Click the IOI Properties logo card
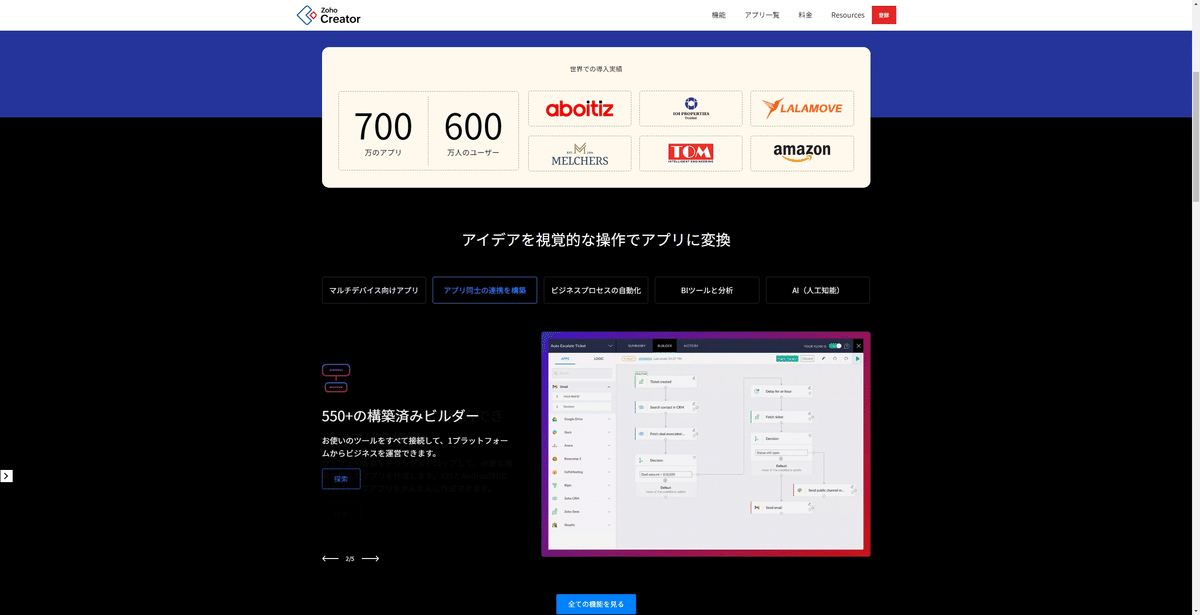Screen dimensions: 1200x615 click(x=691, y=109)
